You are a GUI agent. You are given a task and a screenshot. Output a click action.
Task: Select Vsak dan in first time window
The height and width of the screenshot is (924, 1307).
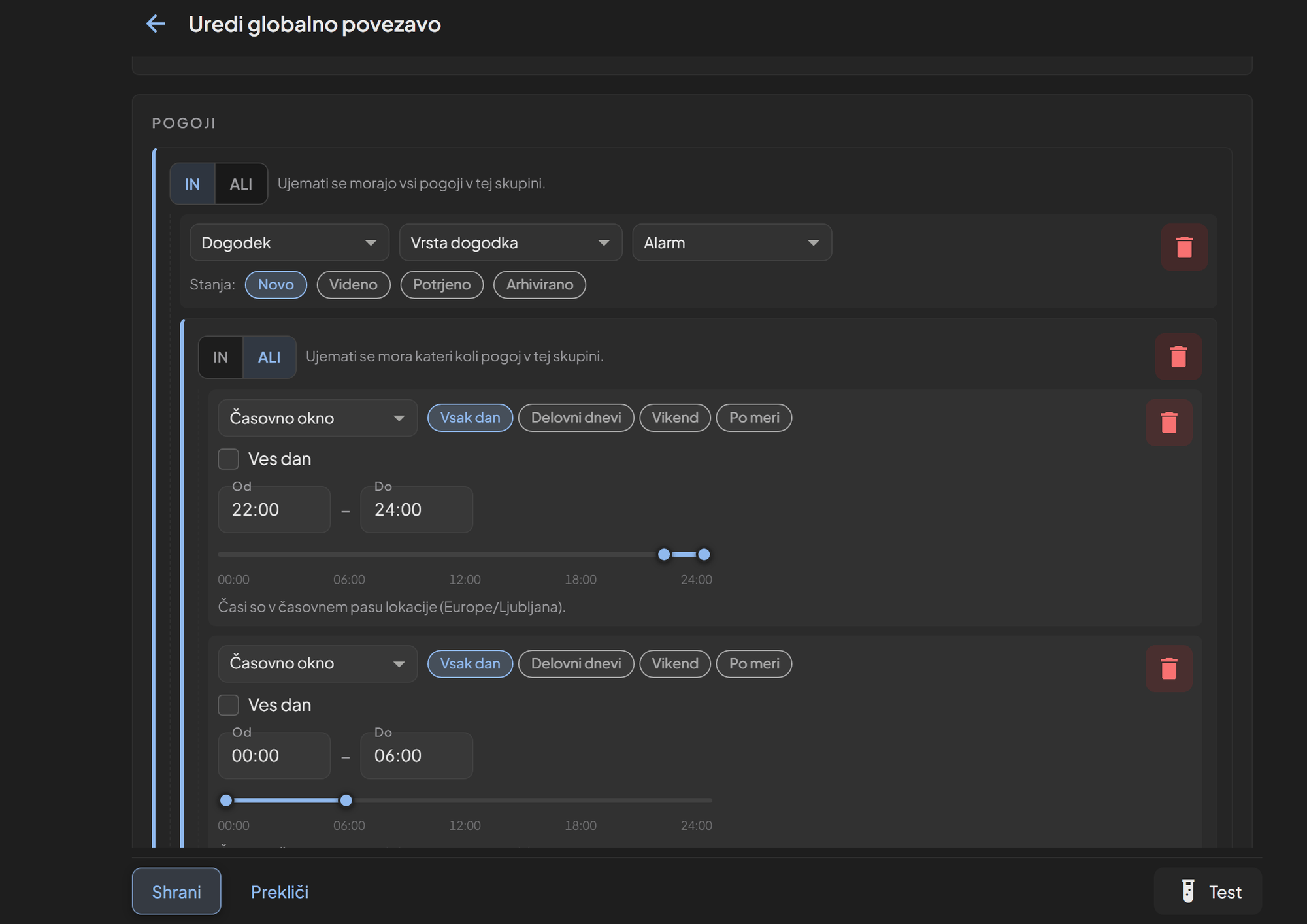point(471,418)
